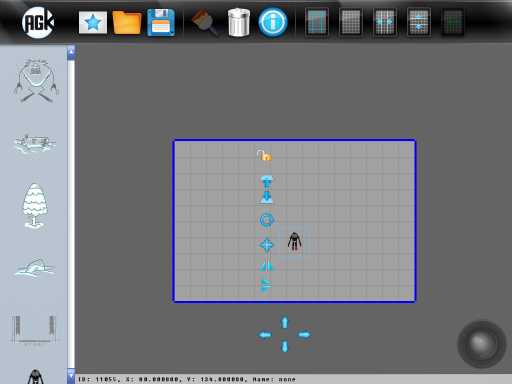Click the sidebar scroll down arrow
The image size is (512, 384).
(71, 376)
